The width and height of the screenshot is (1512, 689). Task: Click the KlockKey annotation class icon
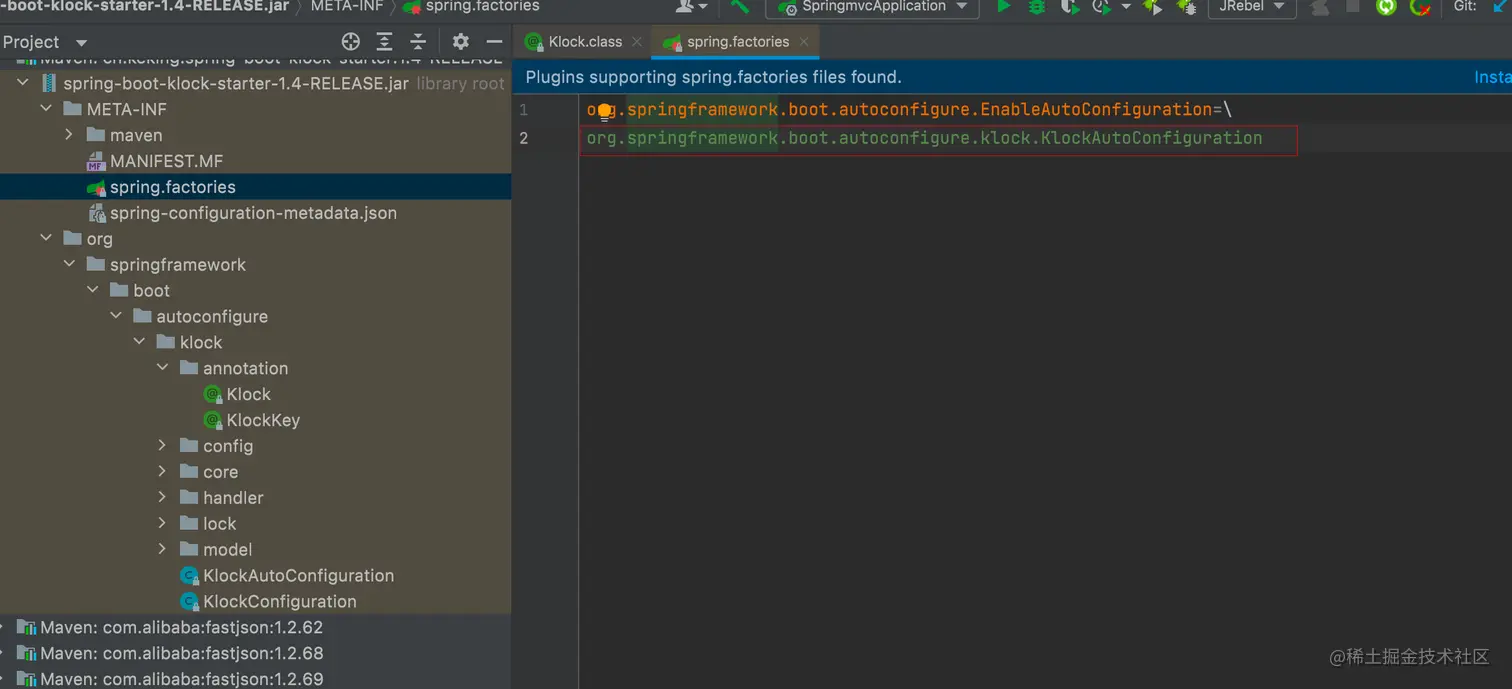point(212,420)
